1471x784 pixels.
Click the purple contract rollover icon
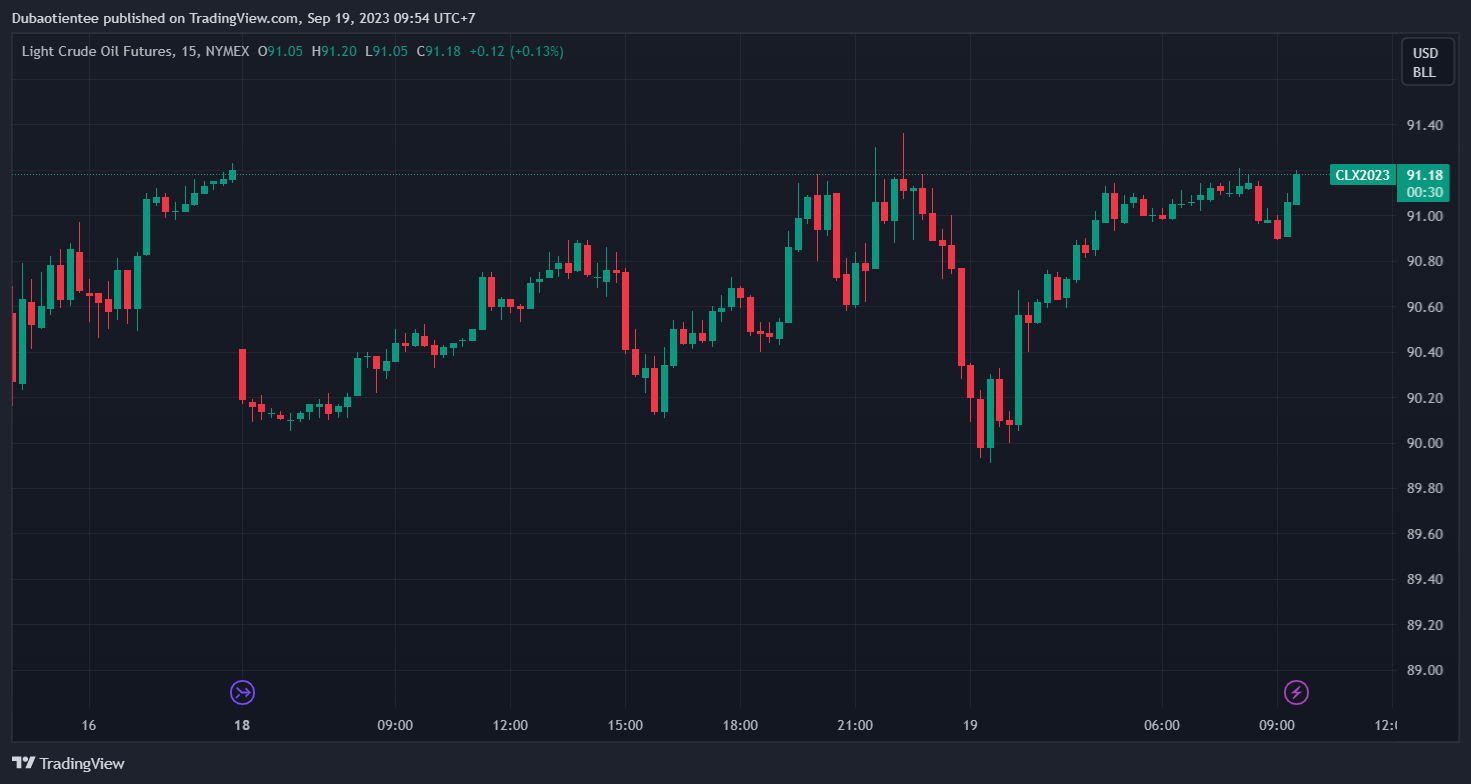click(x=243, y=691)
